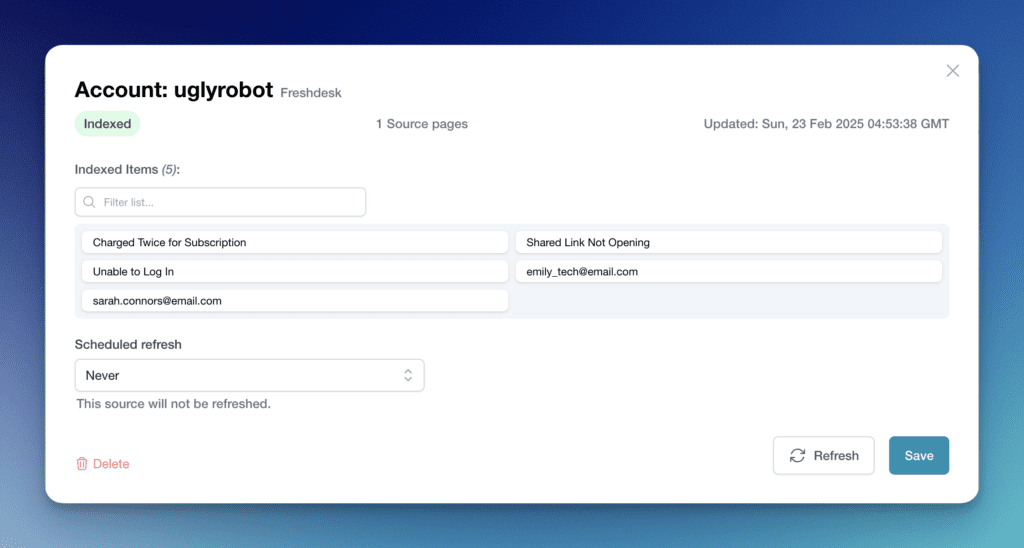The image size is (1024, 548).
Task: Select the Charged Twice for Subscription item
Action: coord(294,243)
